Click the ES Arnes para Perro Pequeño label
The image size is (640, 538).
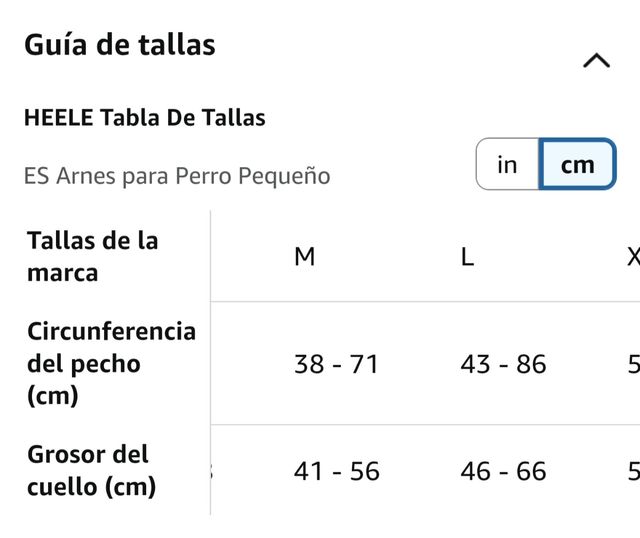click(x=177, y=176)
